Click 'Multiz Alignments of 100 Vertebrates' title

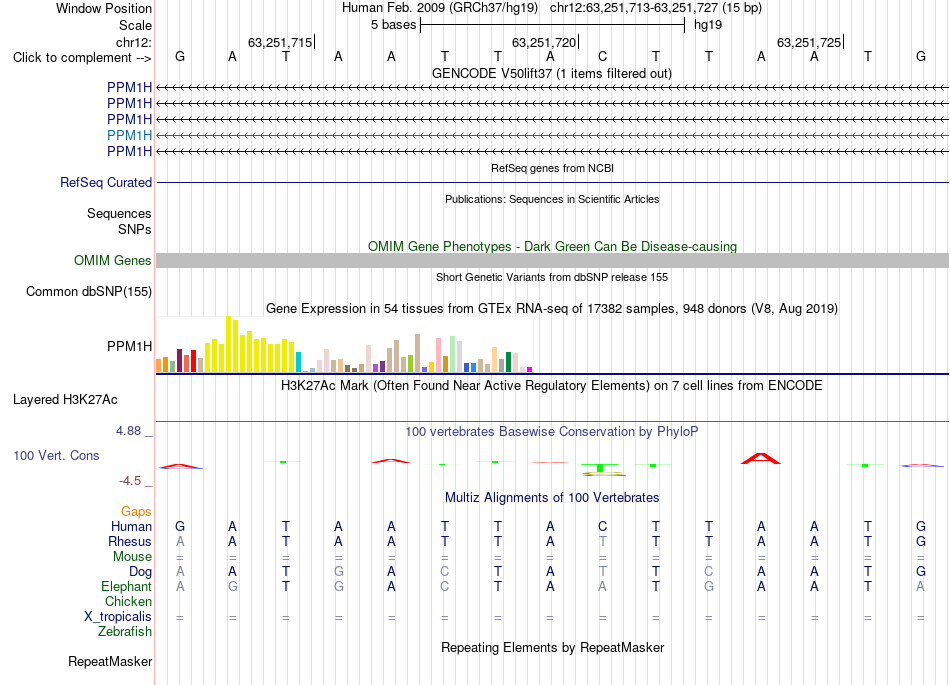552,498
